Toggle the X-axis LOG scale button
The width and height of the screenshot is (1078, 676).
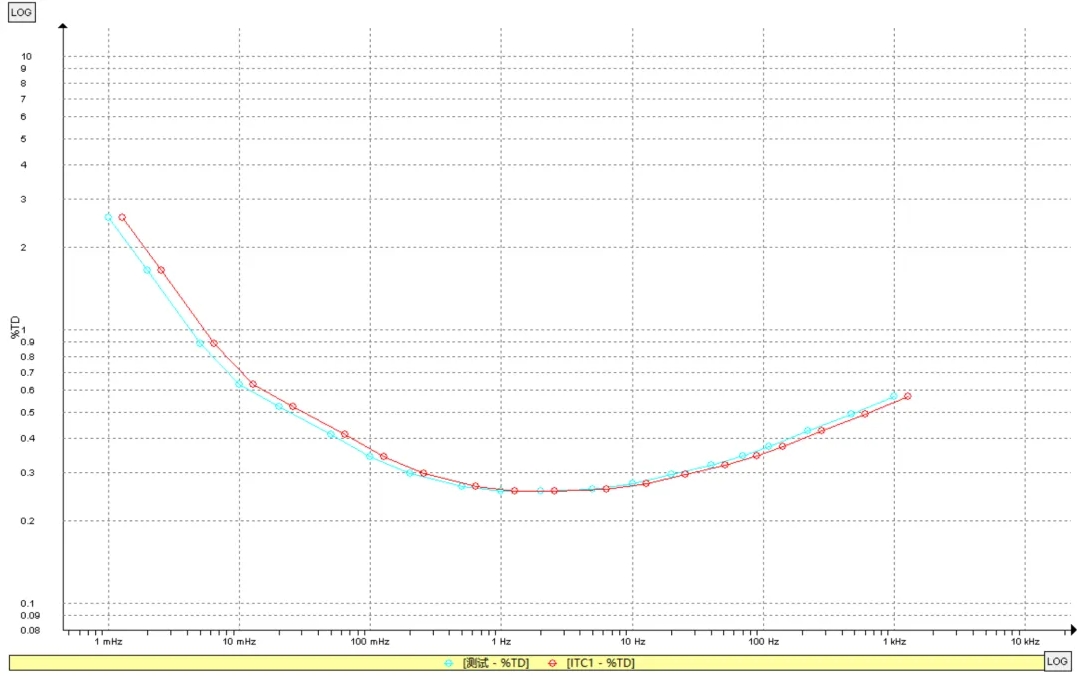(1057, 661)
